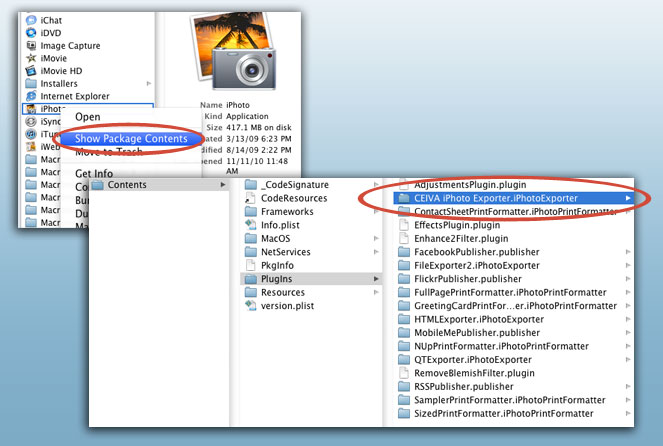This screenshot has height=446, width=663.
Task: Click the Internet Explorer icon
Action: 31,96
